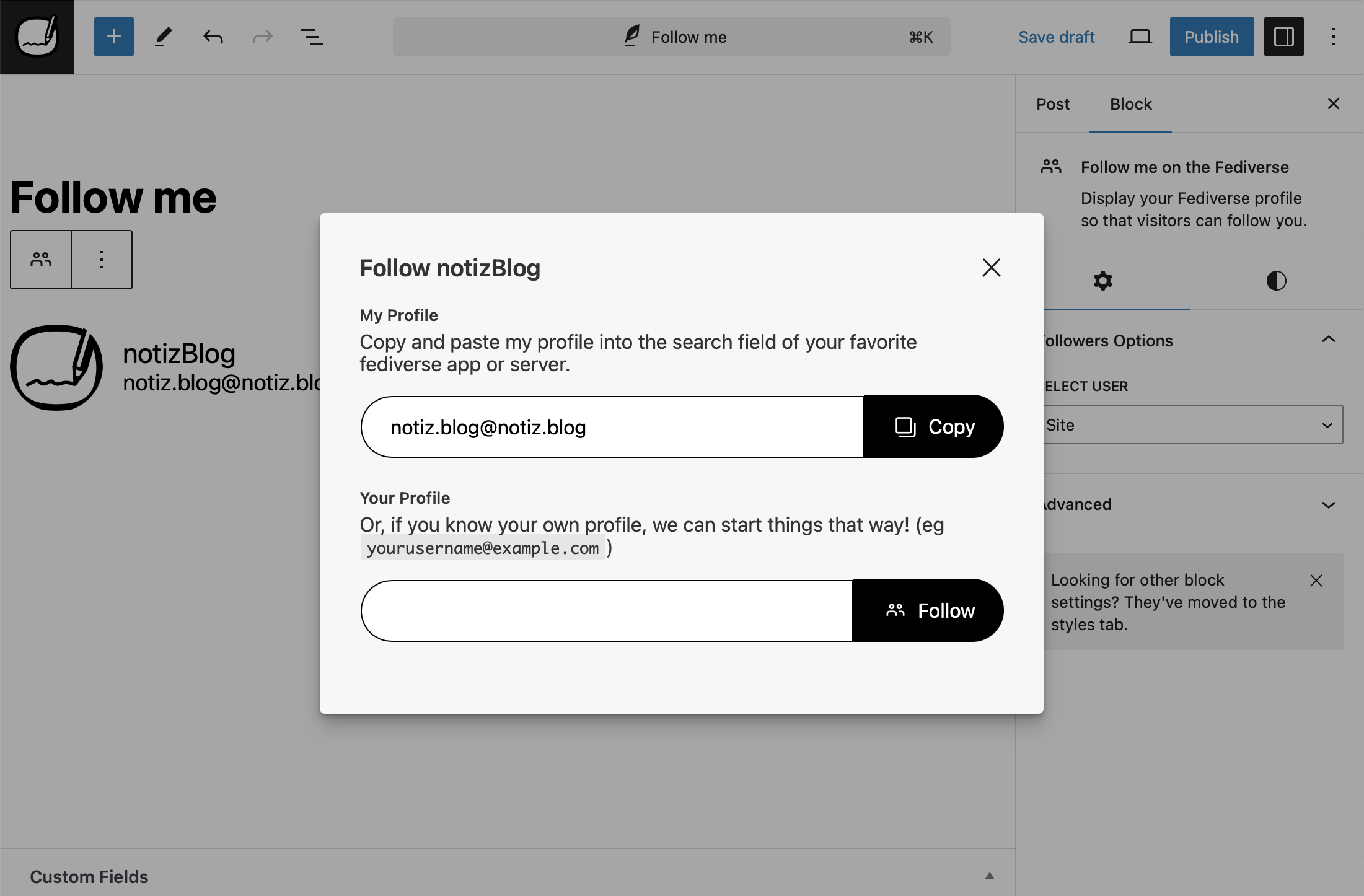Viewport: 1364px width, 896px height.
Task: Switch to the Post tab
Action: coord(1053,104)
